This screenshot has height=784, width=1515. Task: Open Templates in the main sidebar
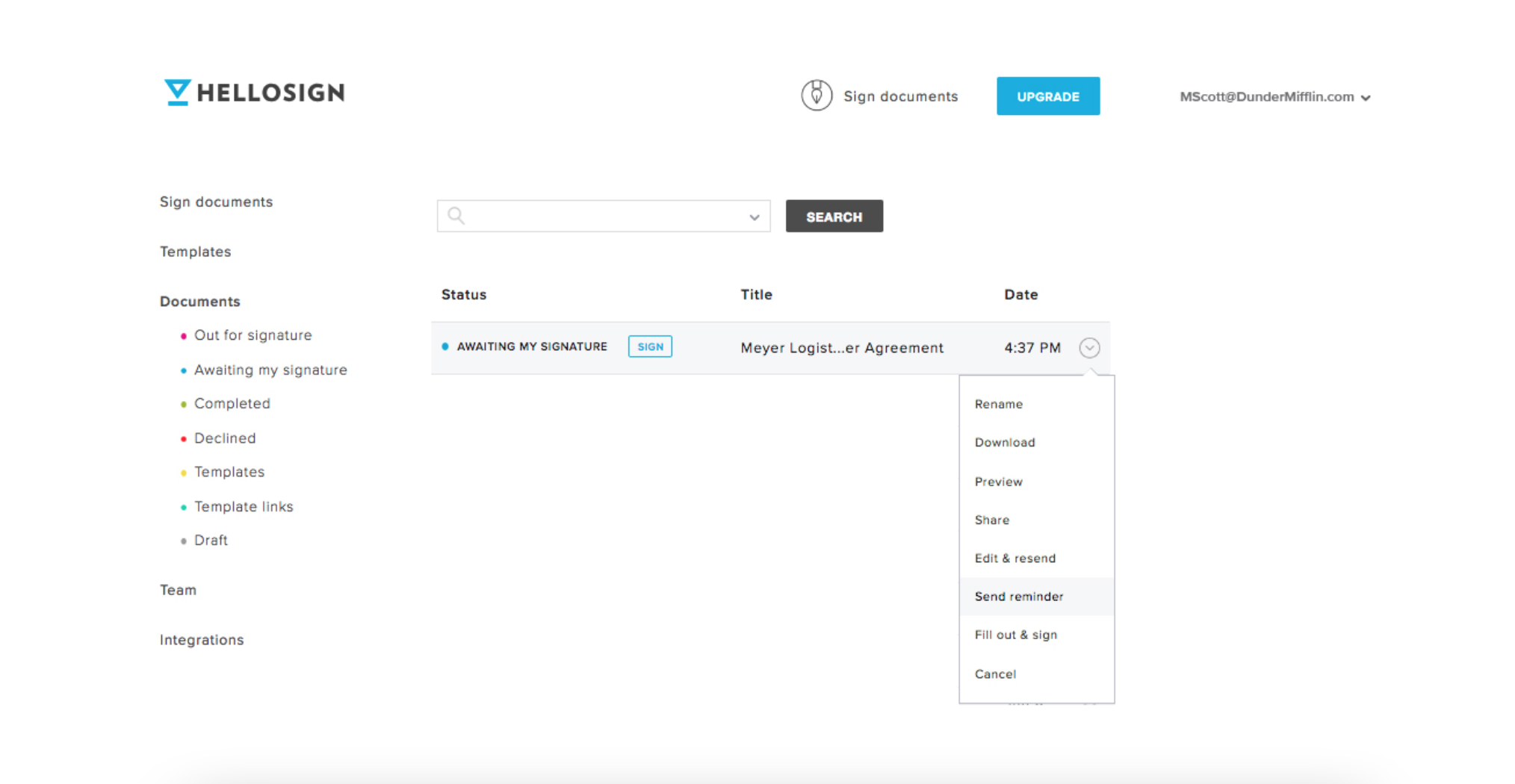pos(196,252)
